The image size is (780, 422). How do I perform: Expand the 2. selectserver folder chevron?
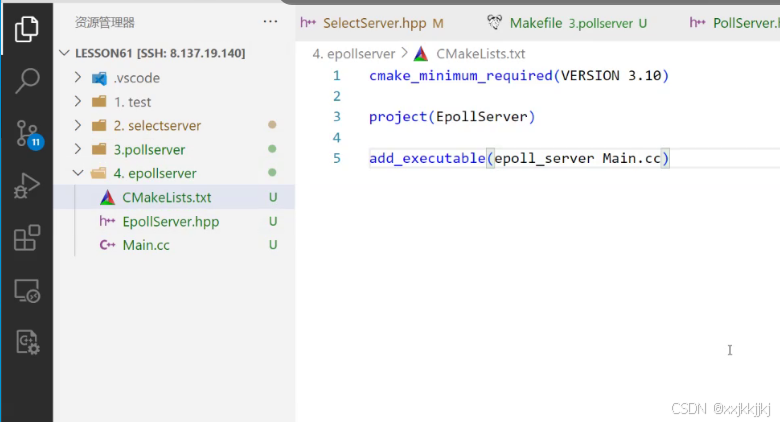(x=78, y=125)
